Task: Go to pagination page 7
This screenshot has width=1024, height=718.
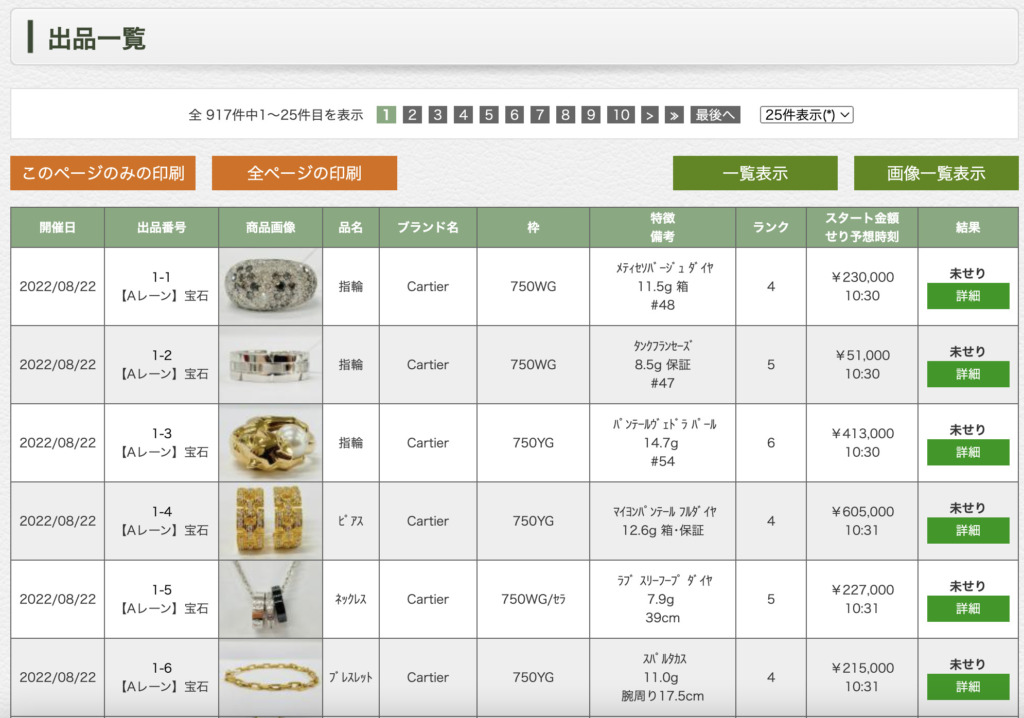Action: [539, 115]
